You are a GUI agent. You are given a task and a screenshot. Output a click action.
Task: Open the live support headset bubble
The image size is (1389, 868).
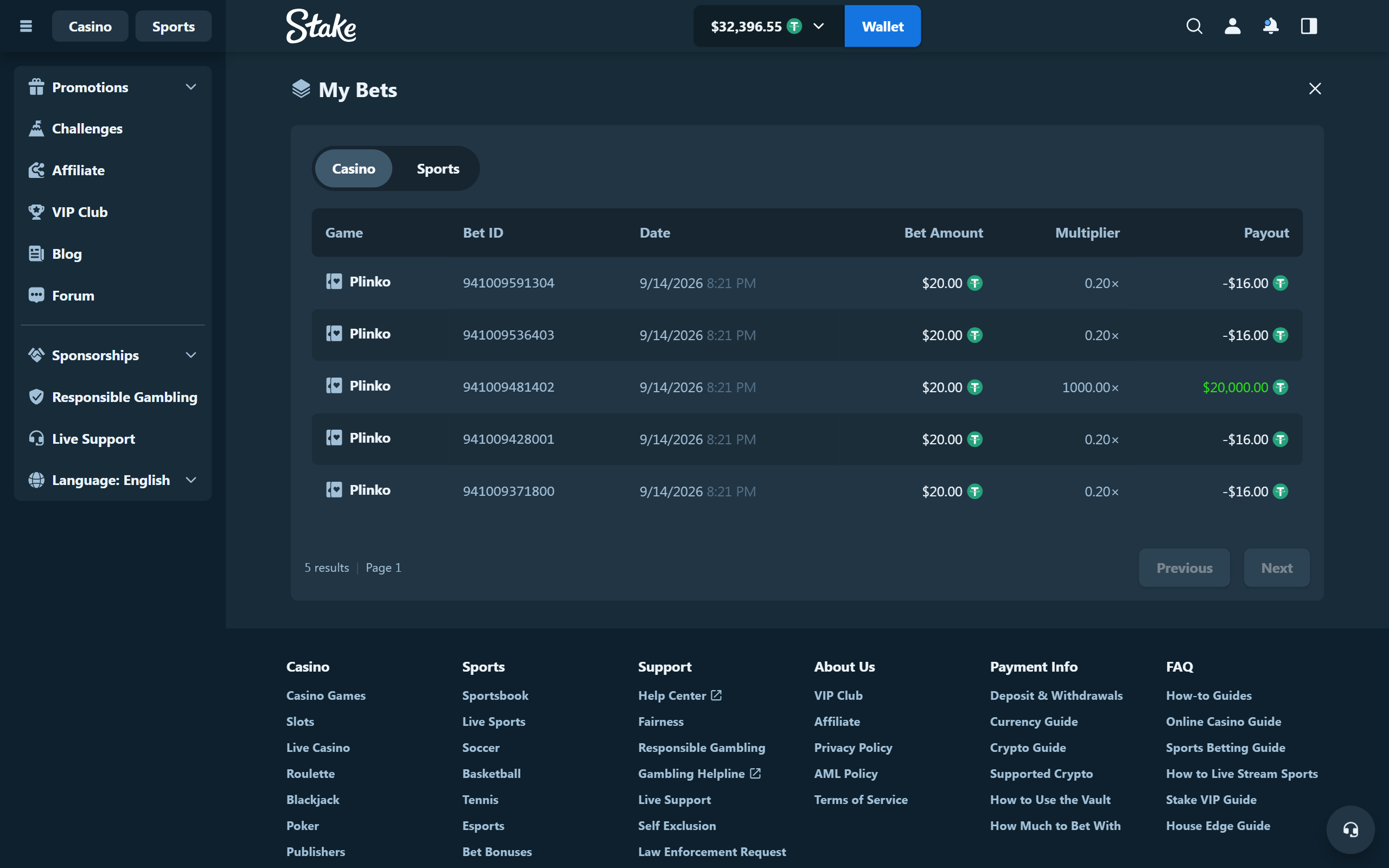coord(1350,829)
